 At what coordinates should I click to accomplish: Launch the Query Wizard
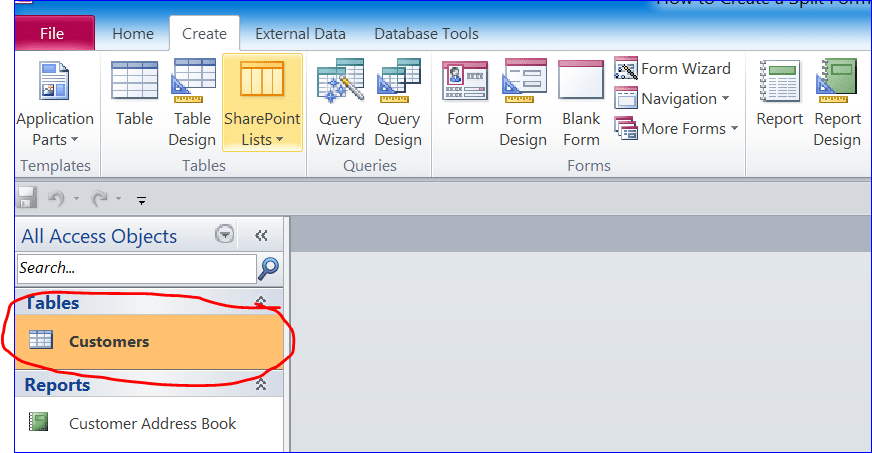340,104
